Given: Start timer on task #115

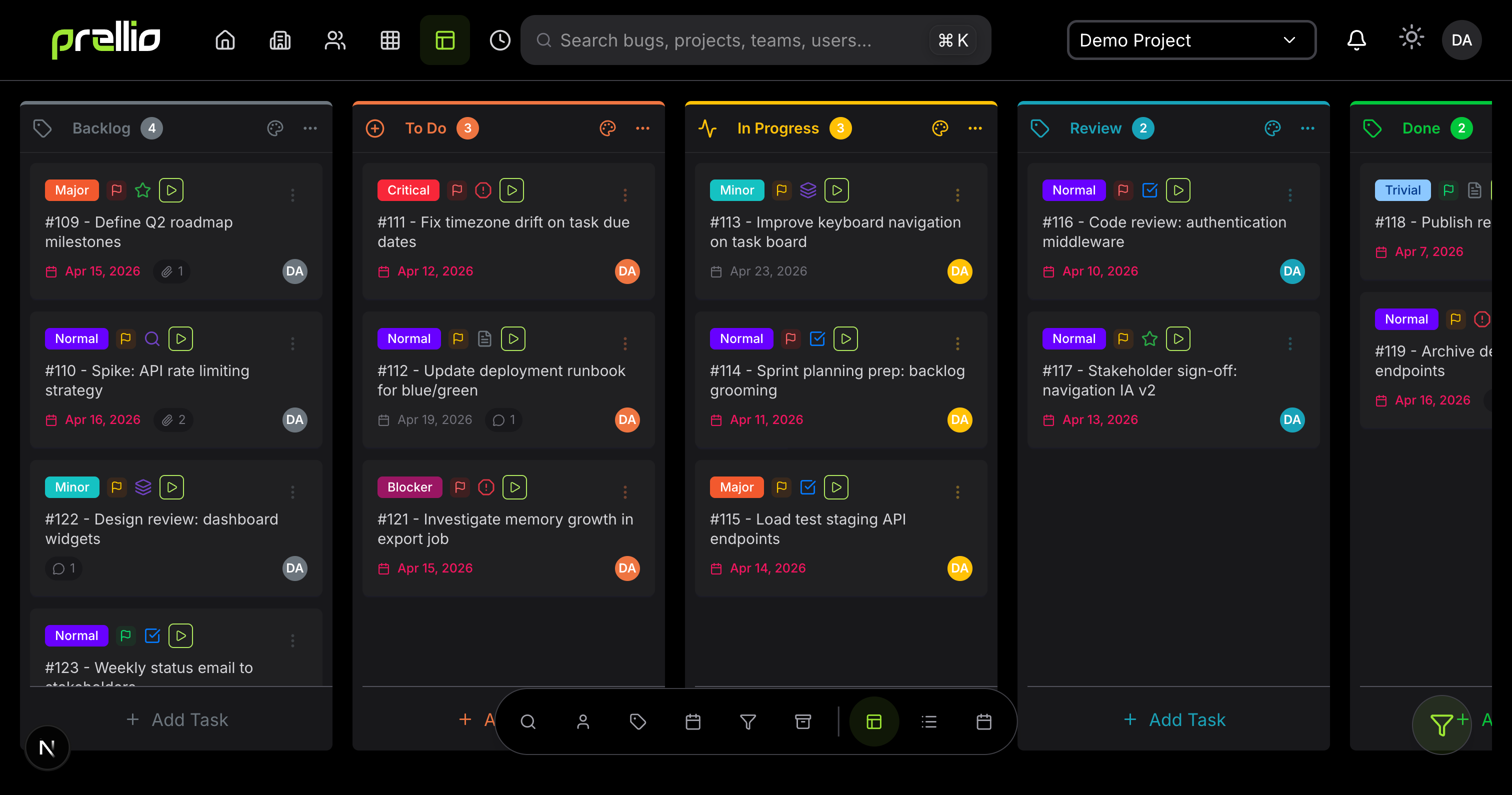Looking at the screenshot, I should 836,487.
